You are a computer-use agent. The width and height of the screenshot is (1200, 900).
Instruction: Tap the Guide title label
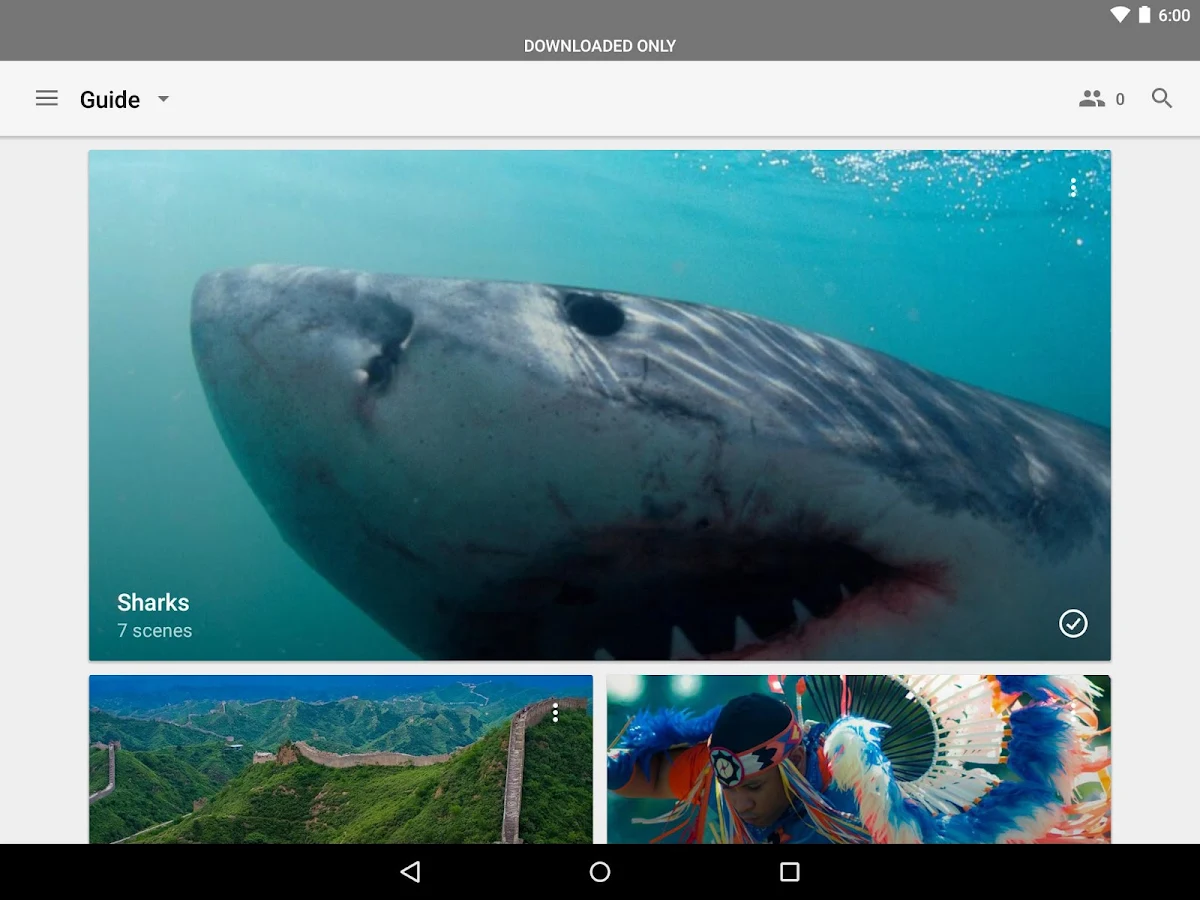pyautogui.click(x=110, y=99)
